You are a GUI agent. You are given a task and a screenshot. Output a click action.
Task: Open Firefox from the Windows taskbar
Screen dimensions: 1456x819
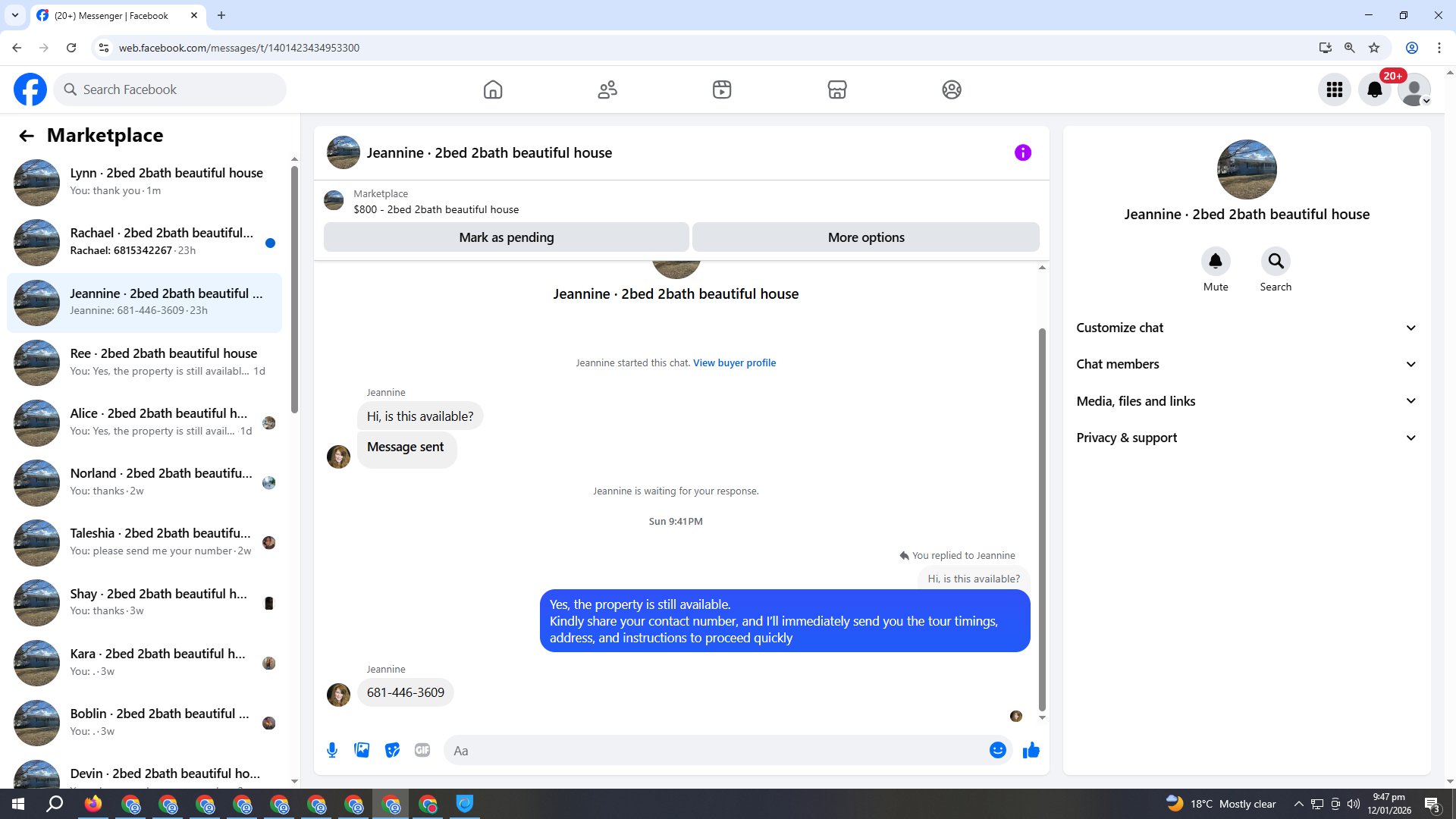click(93, 804)
